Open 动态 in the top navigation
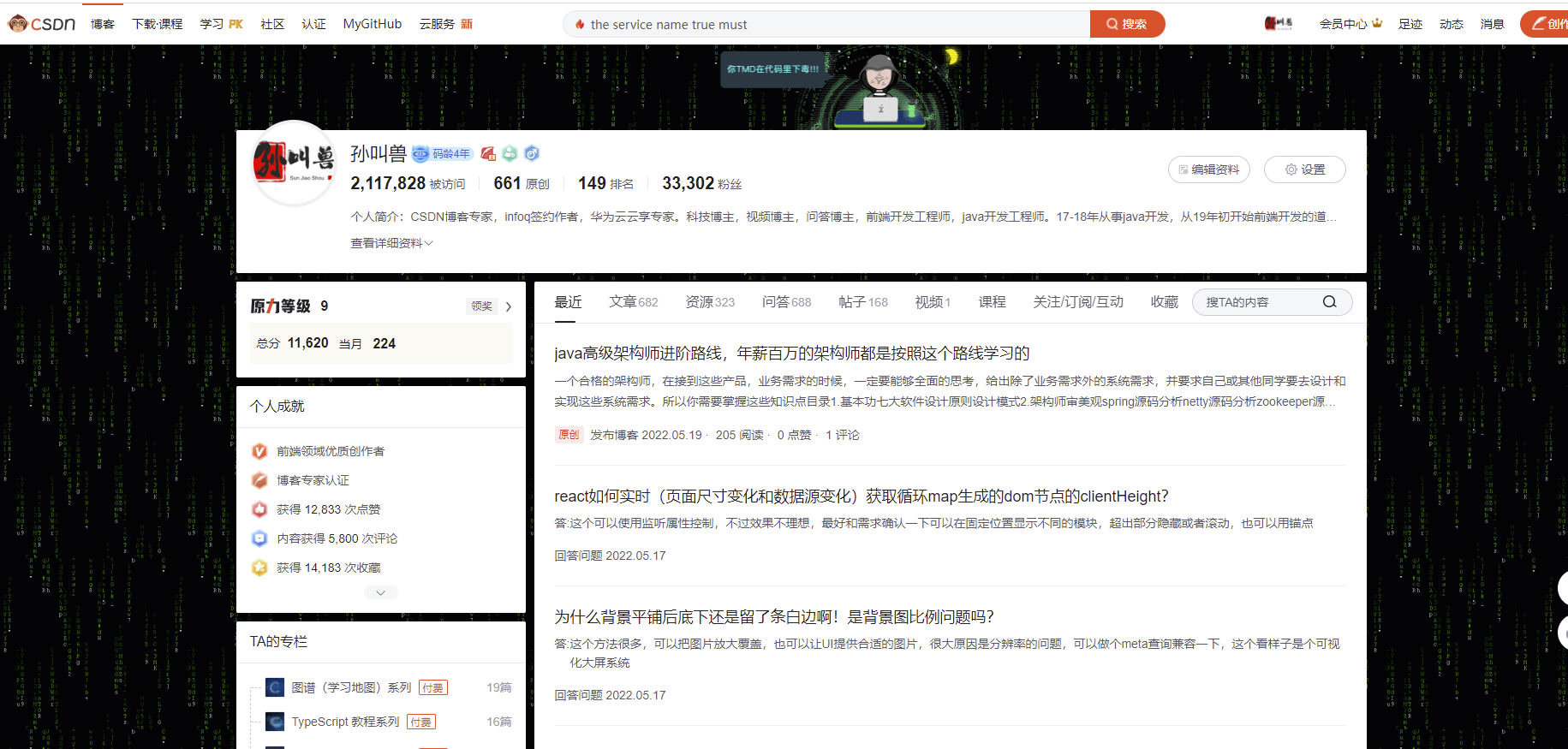This screenshot has height=749, width=1568. click(x=1452, y=24)
